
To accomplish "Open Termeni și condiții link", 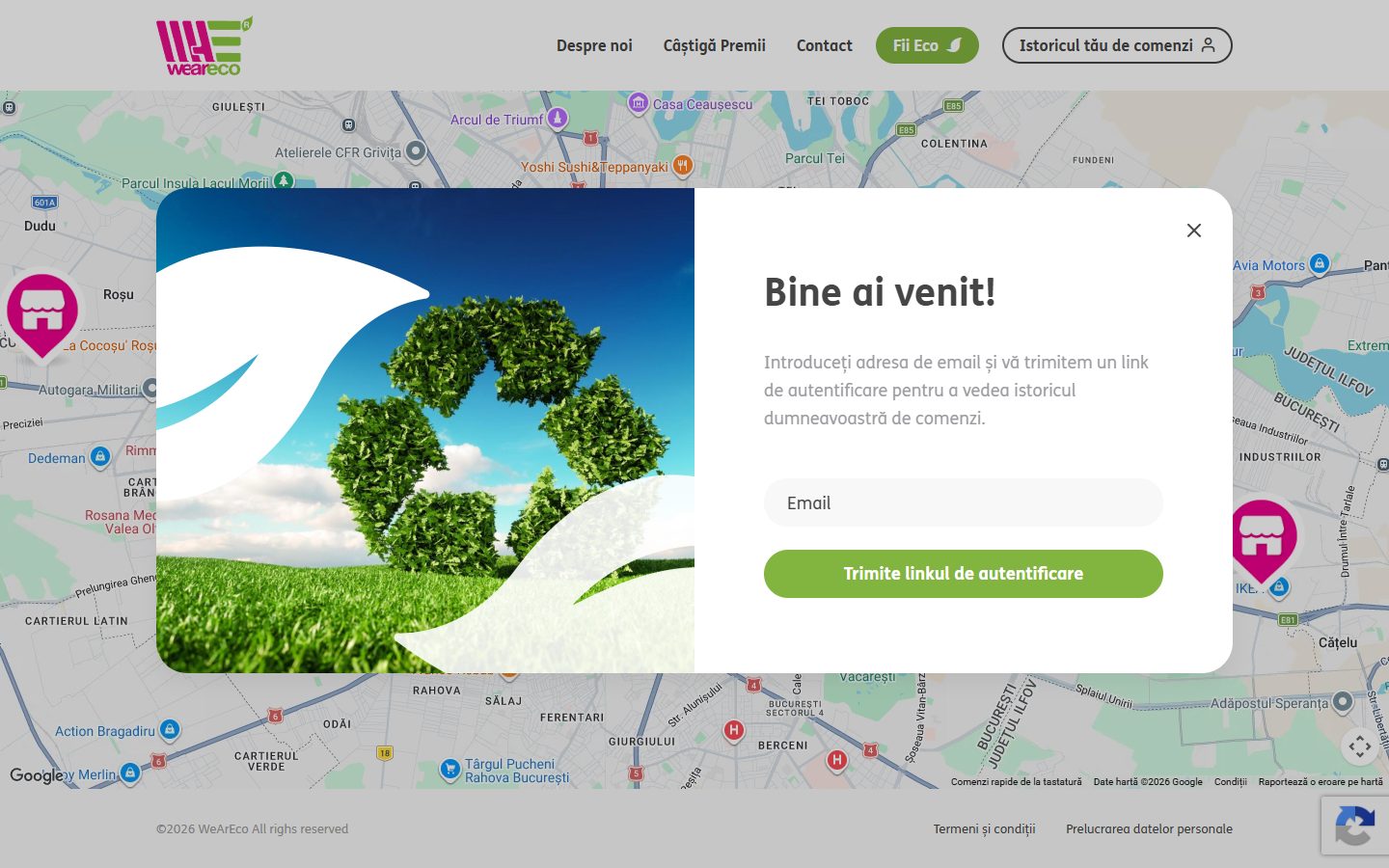I will click(x=984, y=828).
